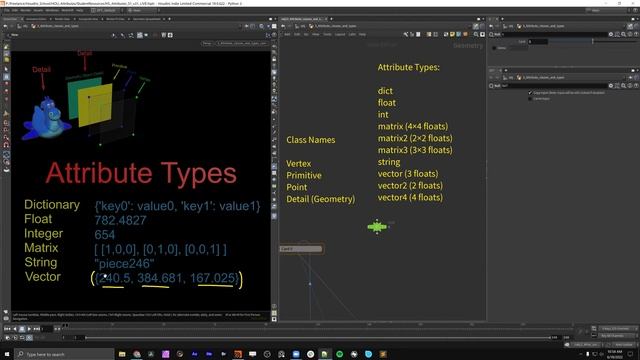
Task: Open File Explorer from taskbar
Action: tap(122, 354)
